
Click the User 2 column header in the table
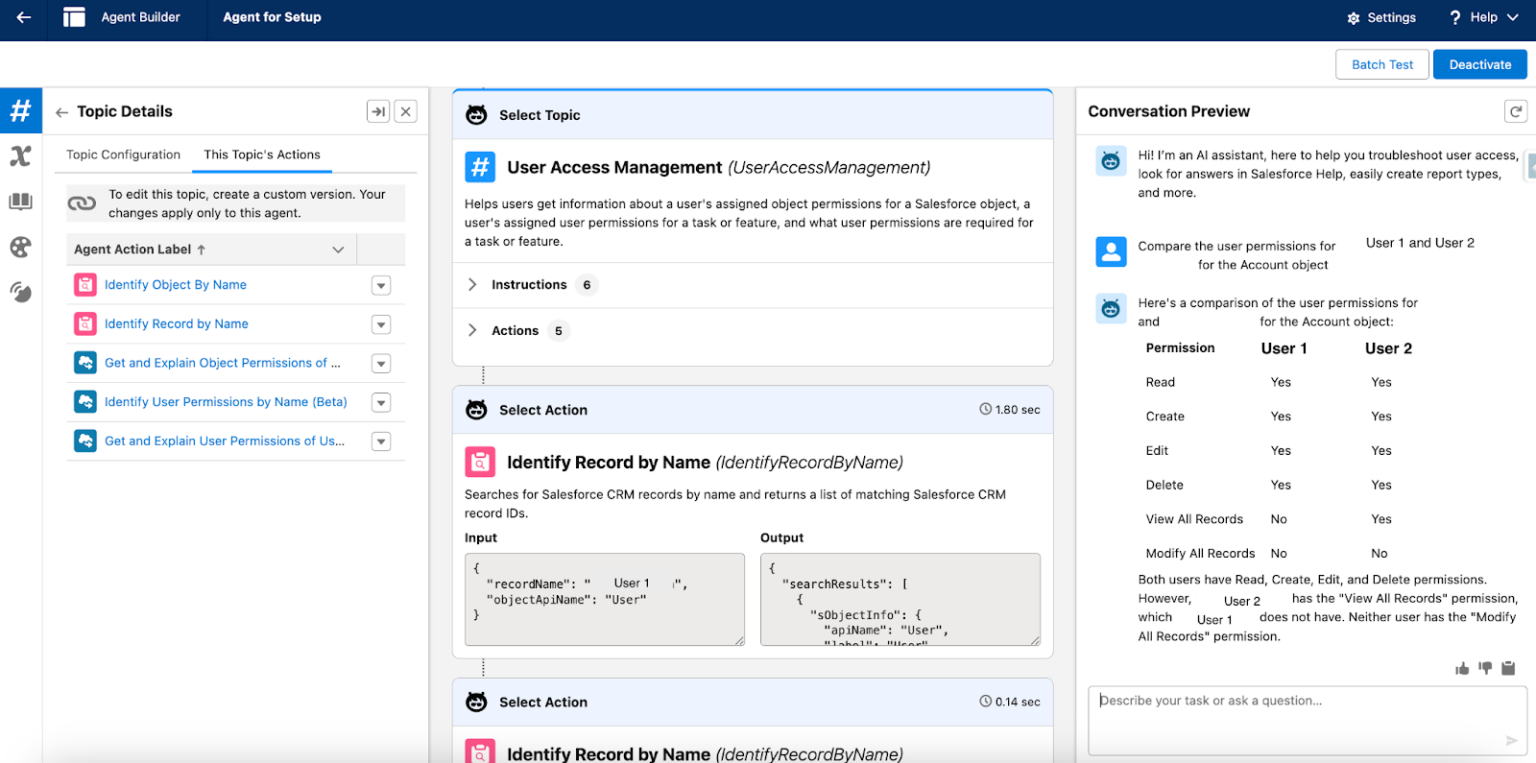[x=1388, y=348]
